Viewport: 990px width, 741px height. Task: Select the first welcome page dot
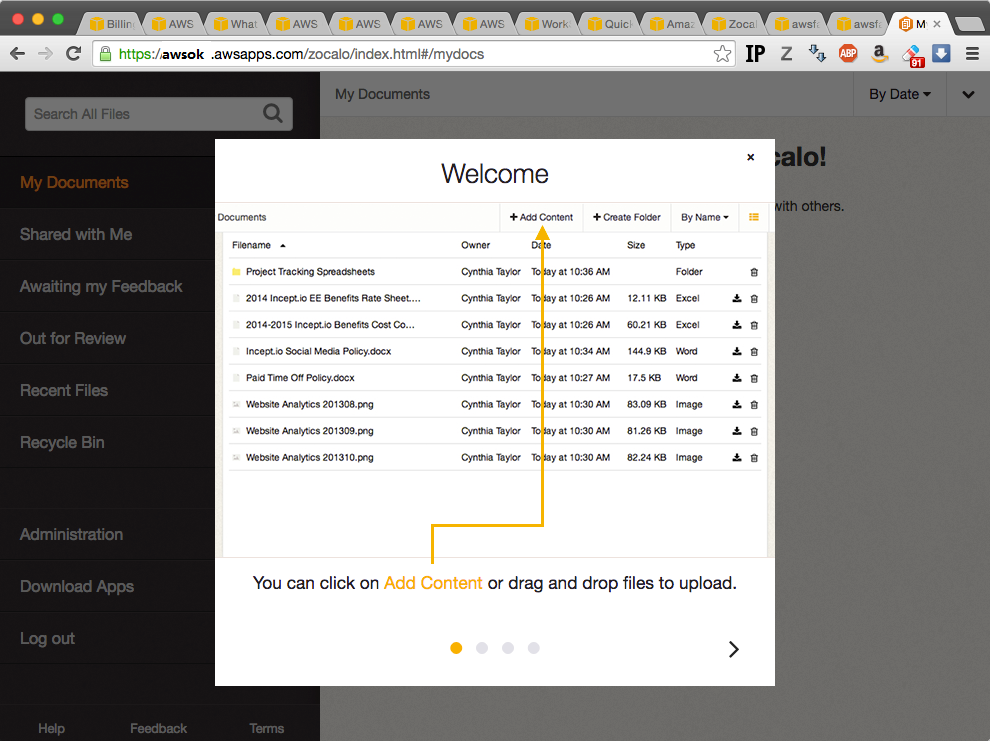tap(456, 648)
